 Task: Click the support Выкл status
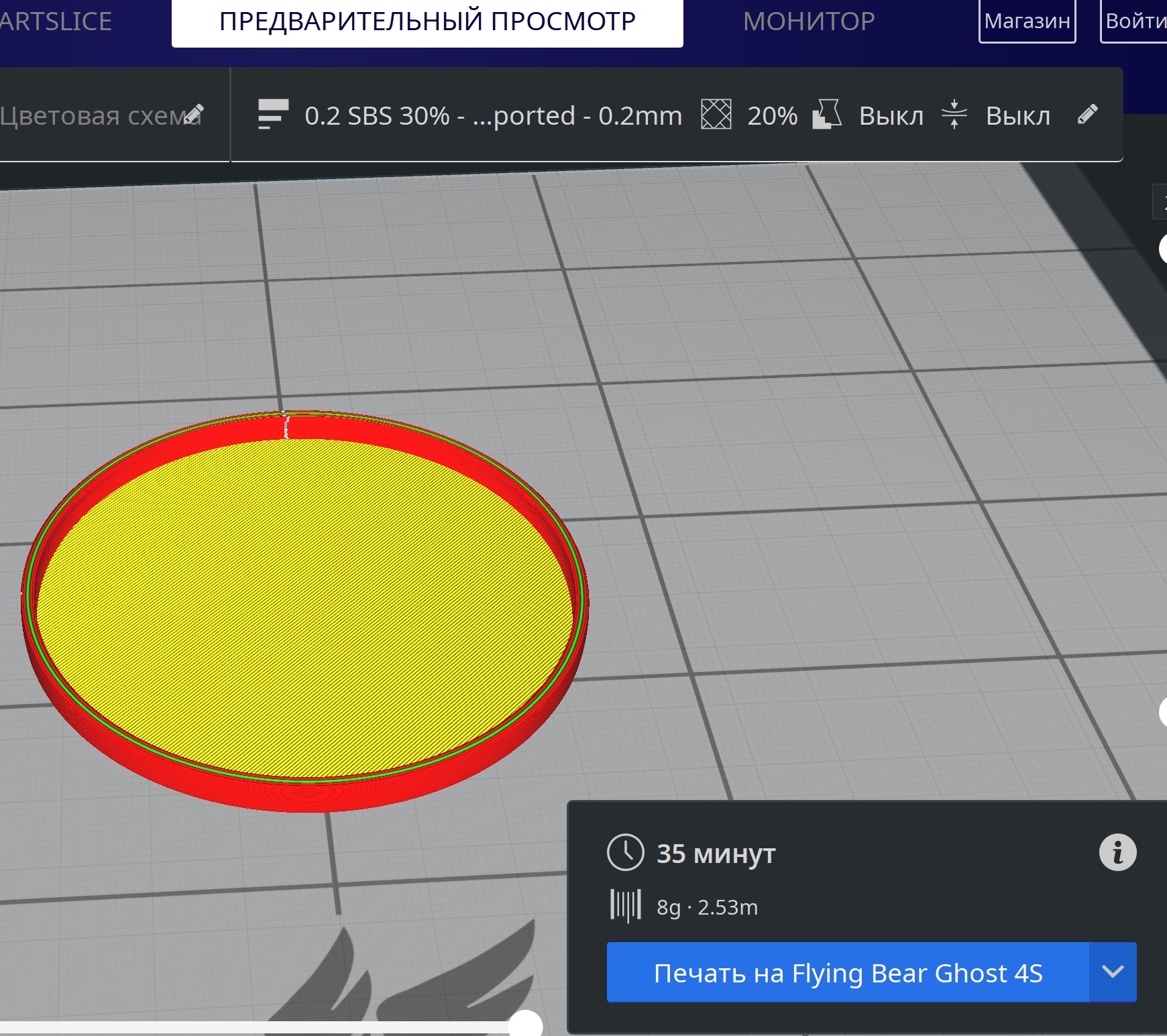pyautogui.click(x=891, y=116)
